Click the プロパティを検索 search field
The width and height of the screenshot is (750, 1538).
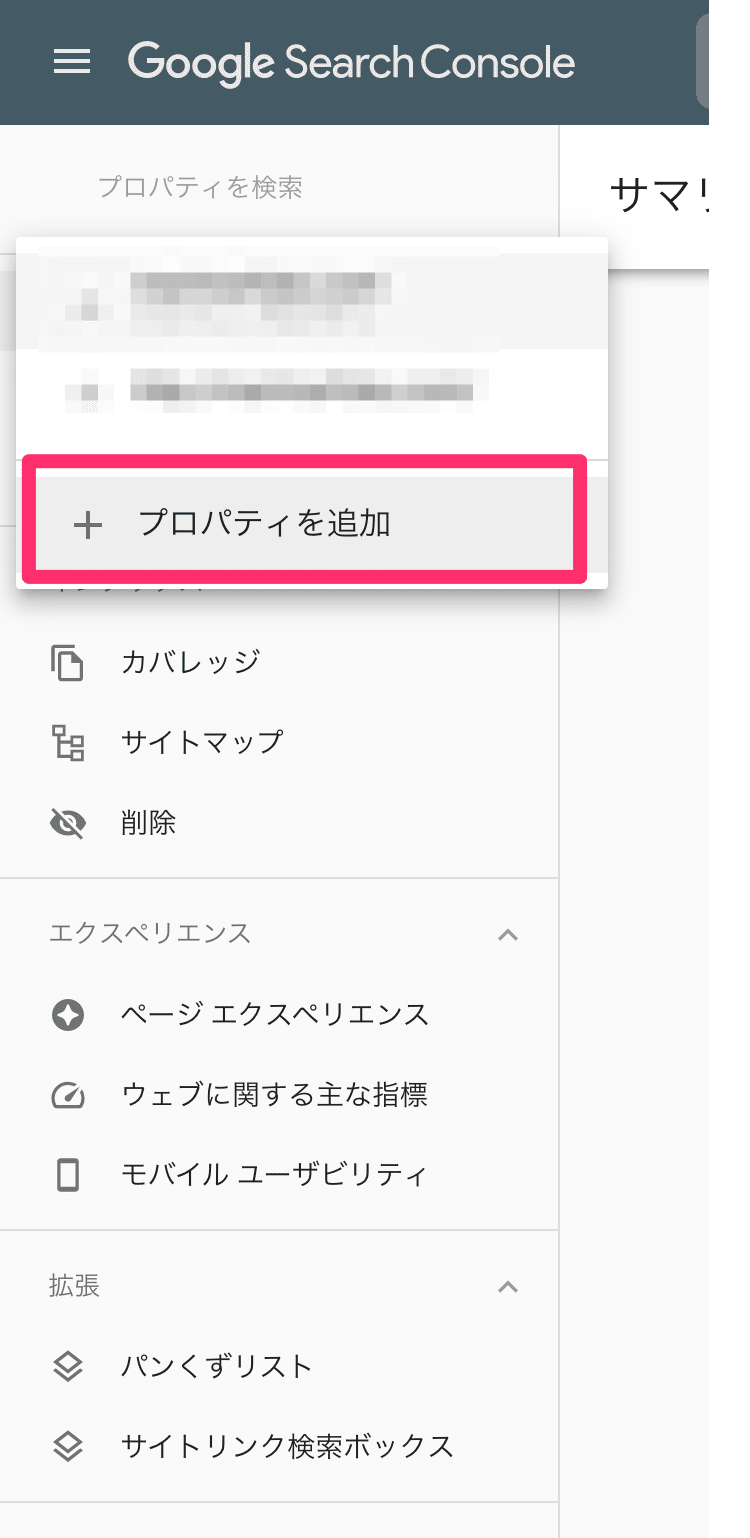pyautogui.click(x=200, y=188)
